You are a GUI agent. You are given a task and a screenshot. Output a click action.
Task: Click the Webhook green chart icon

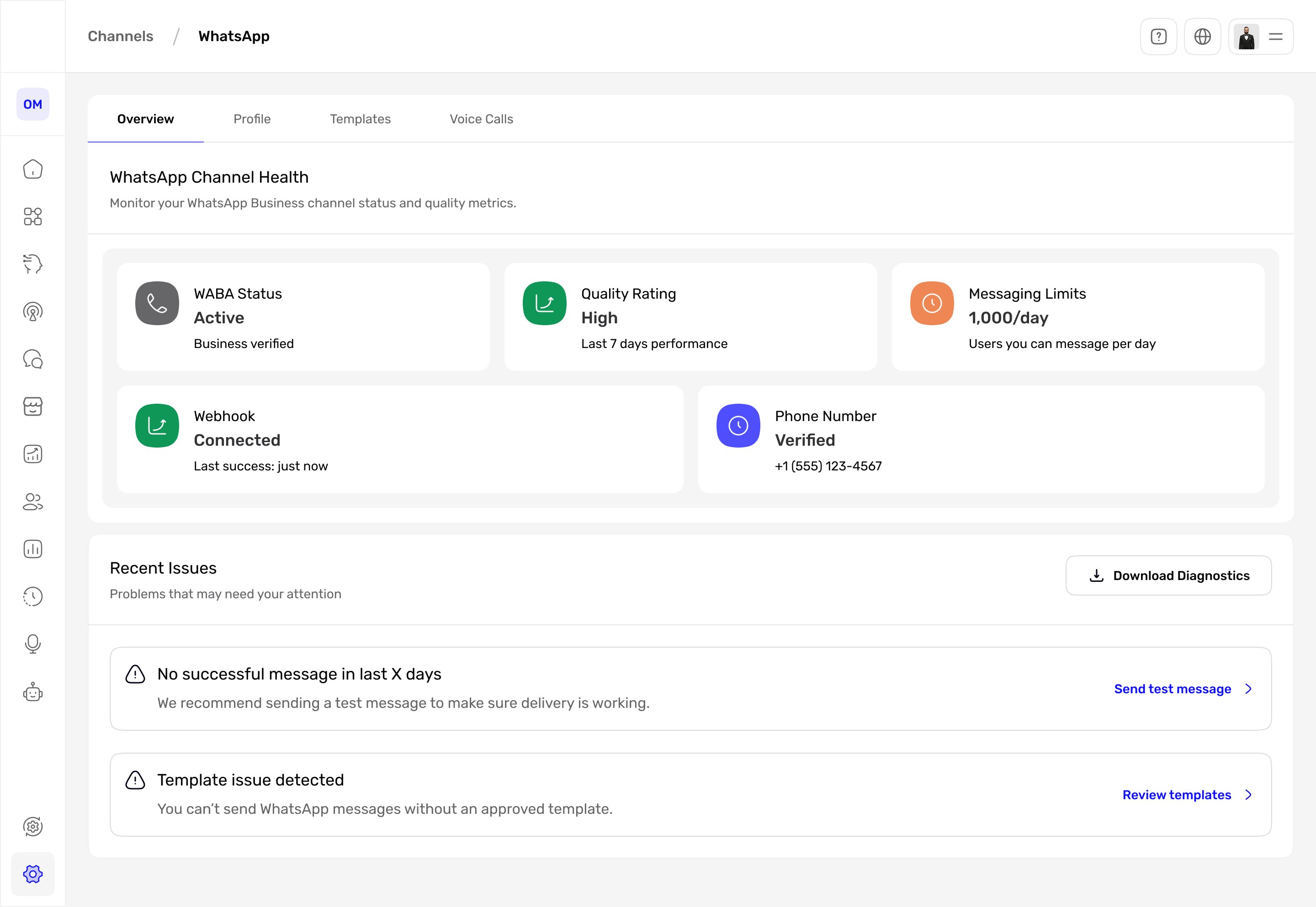pyautogui.click(x=157, y=426)
